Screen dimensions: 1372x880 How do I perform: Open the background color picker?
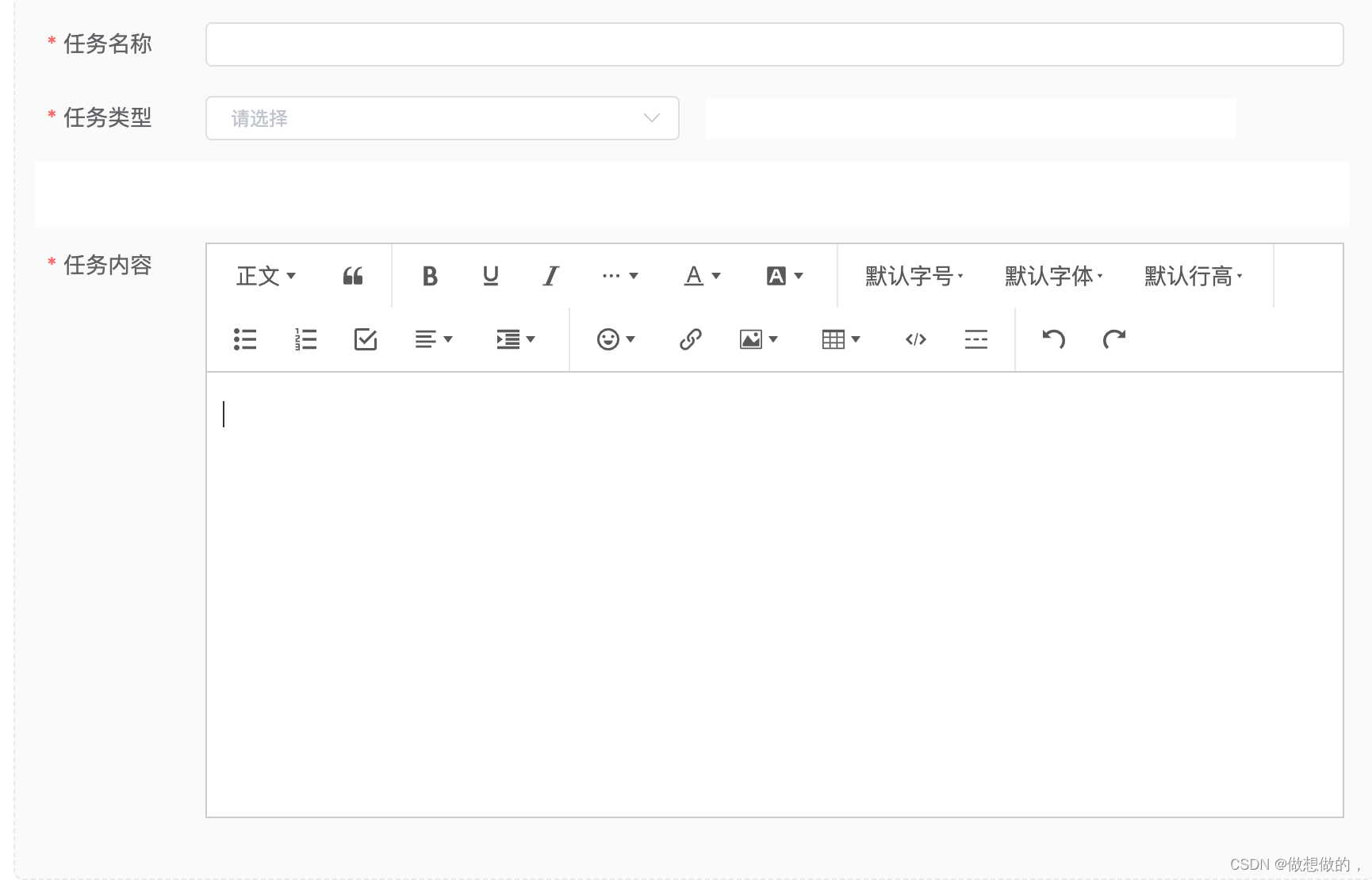pyautogui.click(x=785, y=276)
